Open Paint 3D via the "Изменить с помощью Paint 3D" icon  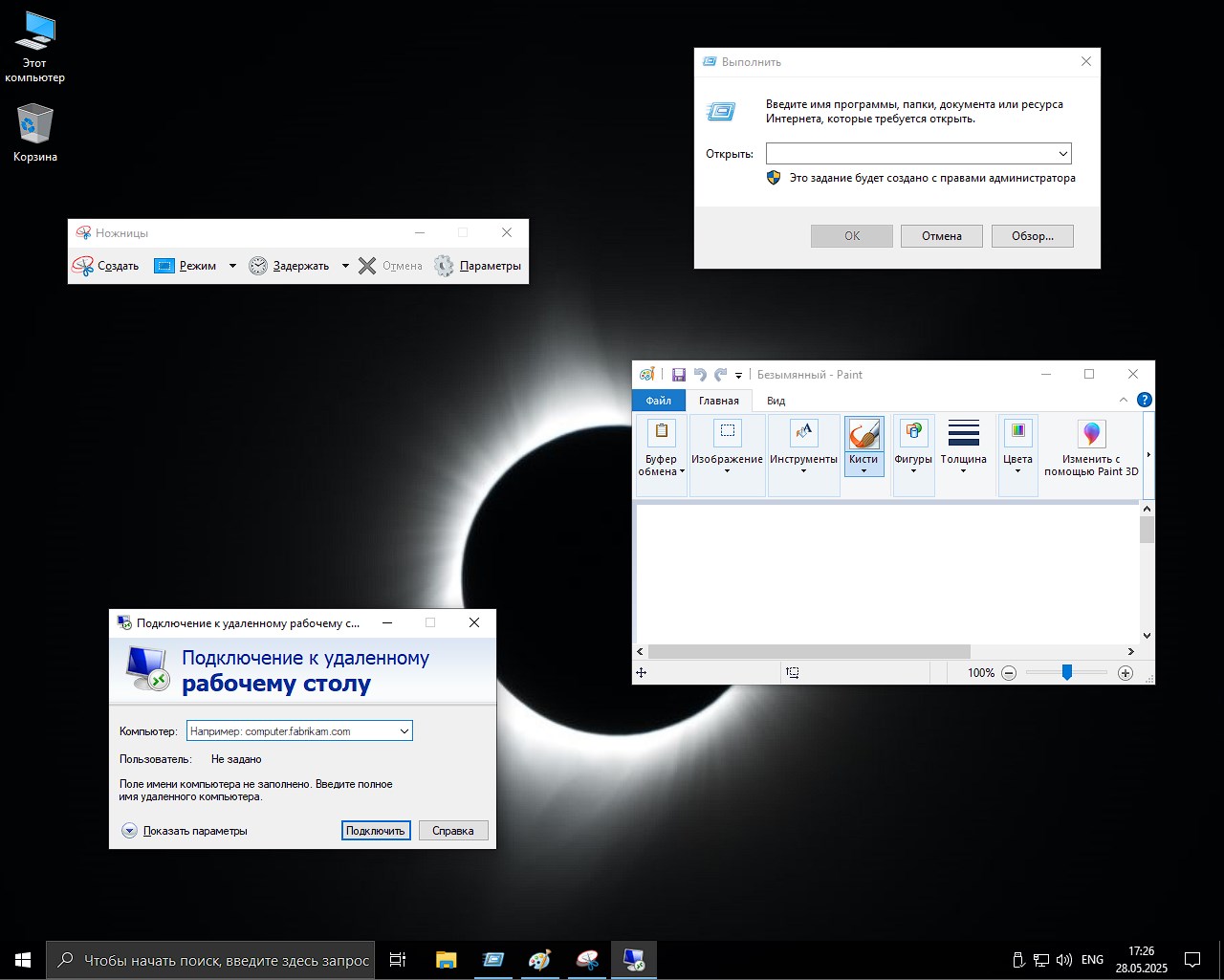pos(1091,435)
